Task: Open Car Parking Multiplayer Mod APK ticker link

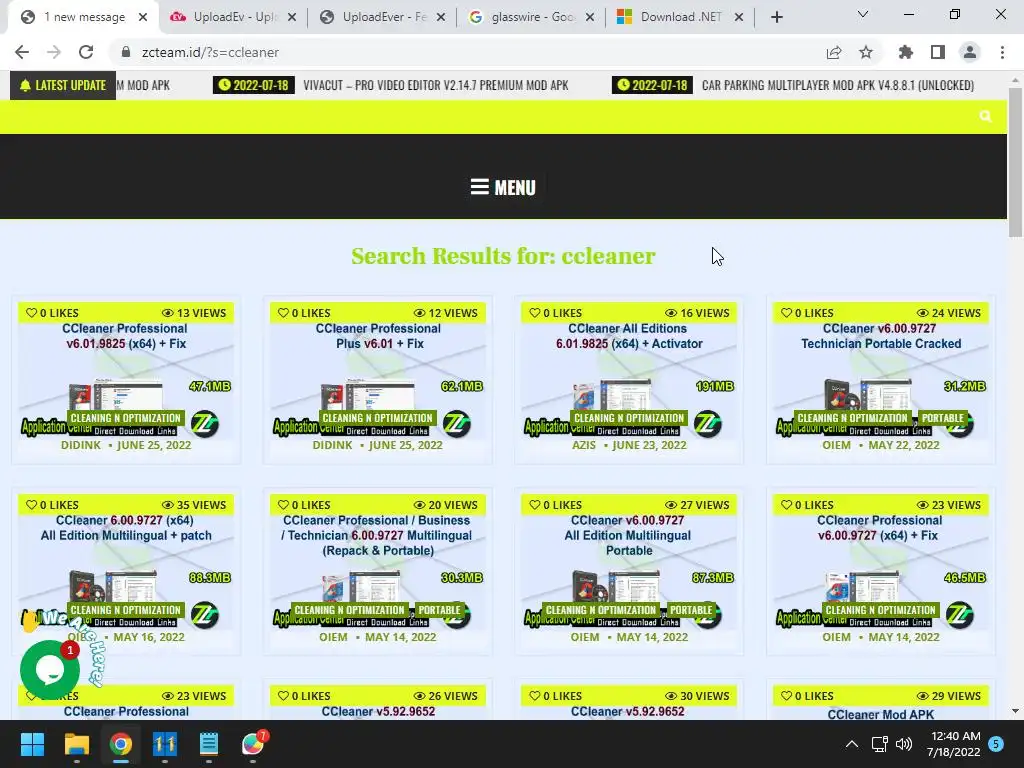Action: click(838, 85)
